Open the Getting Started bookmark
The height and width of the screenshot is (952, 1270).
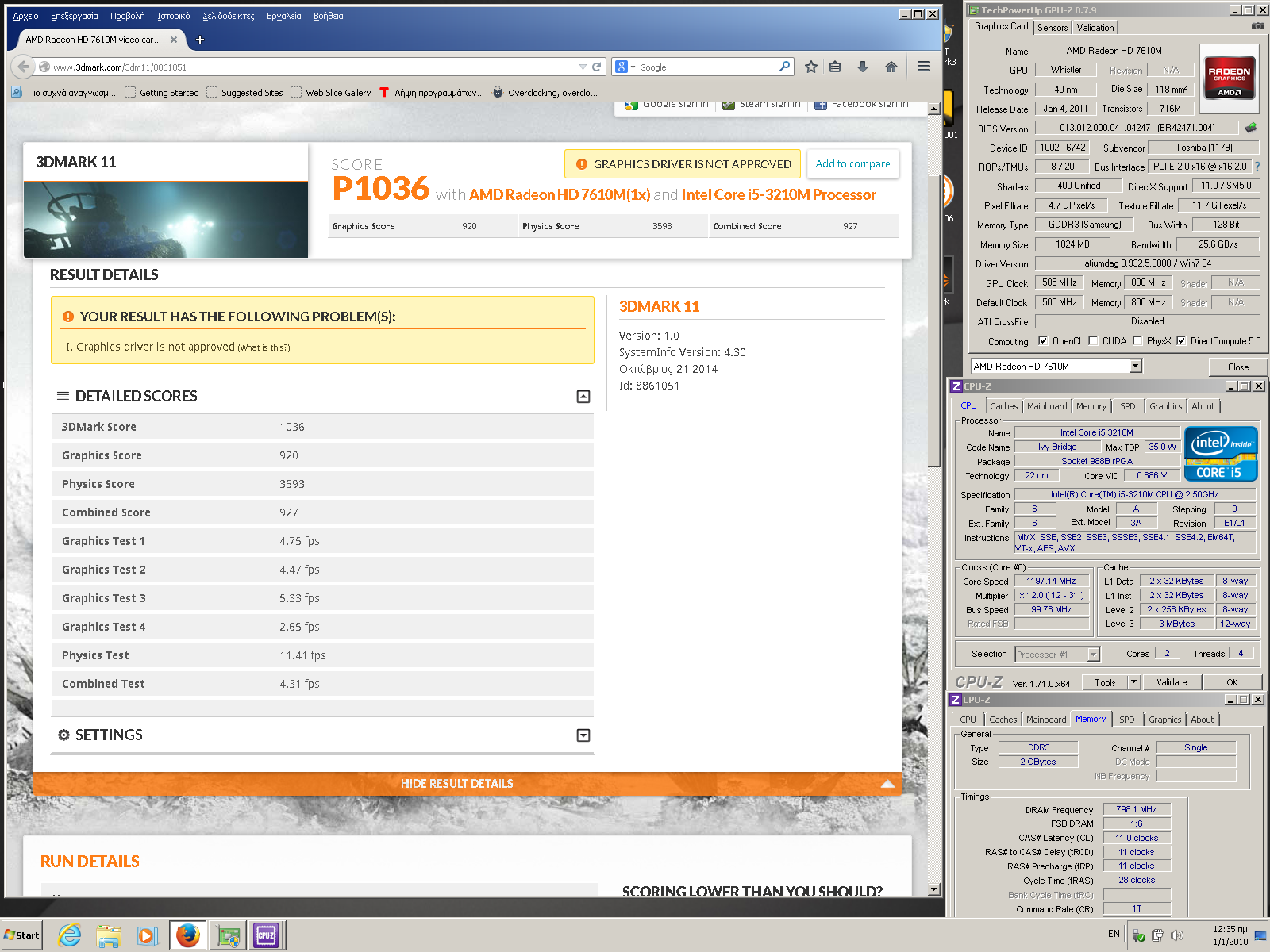click(162, 93)
